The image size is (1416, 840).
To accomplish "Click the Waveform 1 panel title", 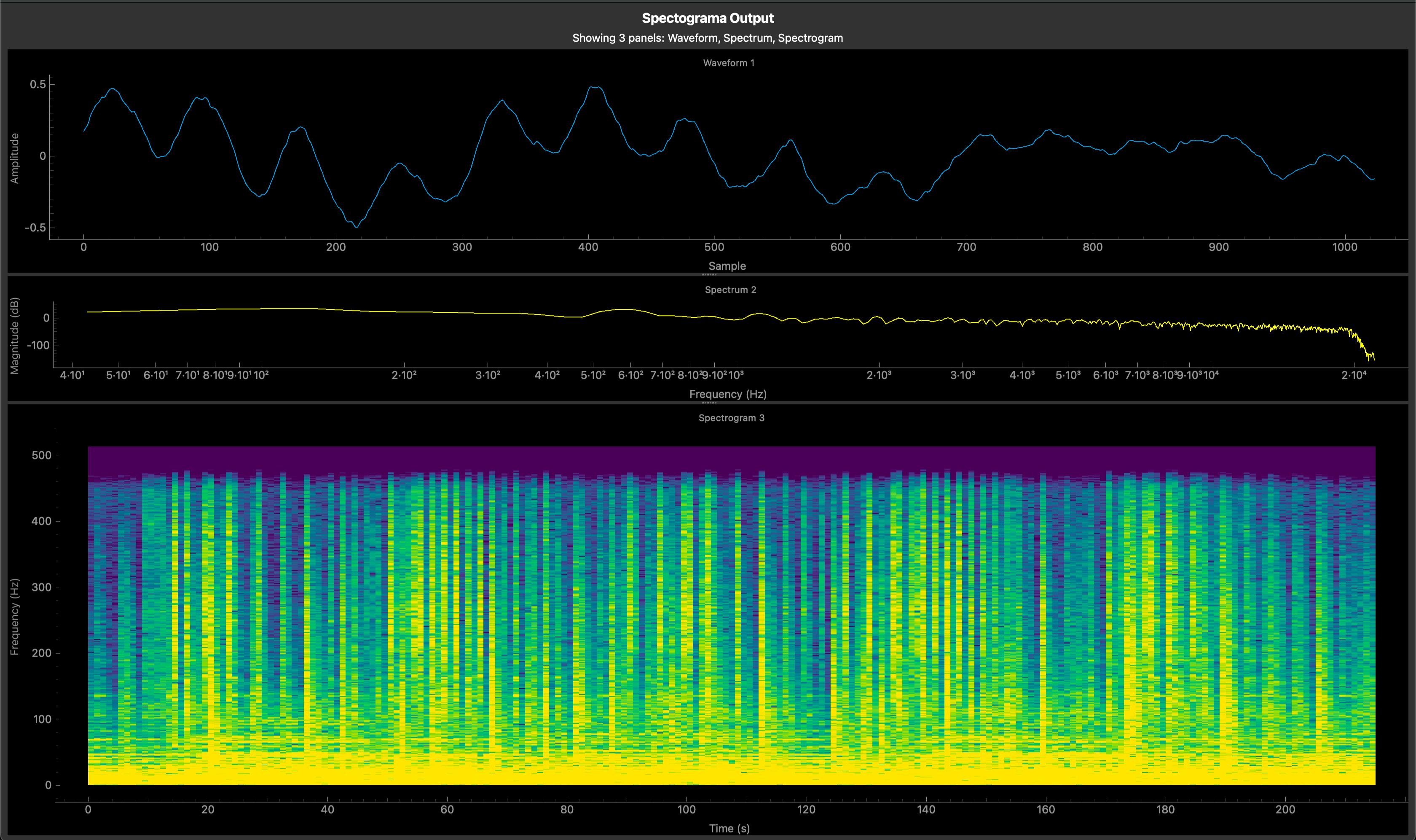I will click(728, 63).
